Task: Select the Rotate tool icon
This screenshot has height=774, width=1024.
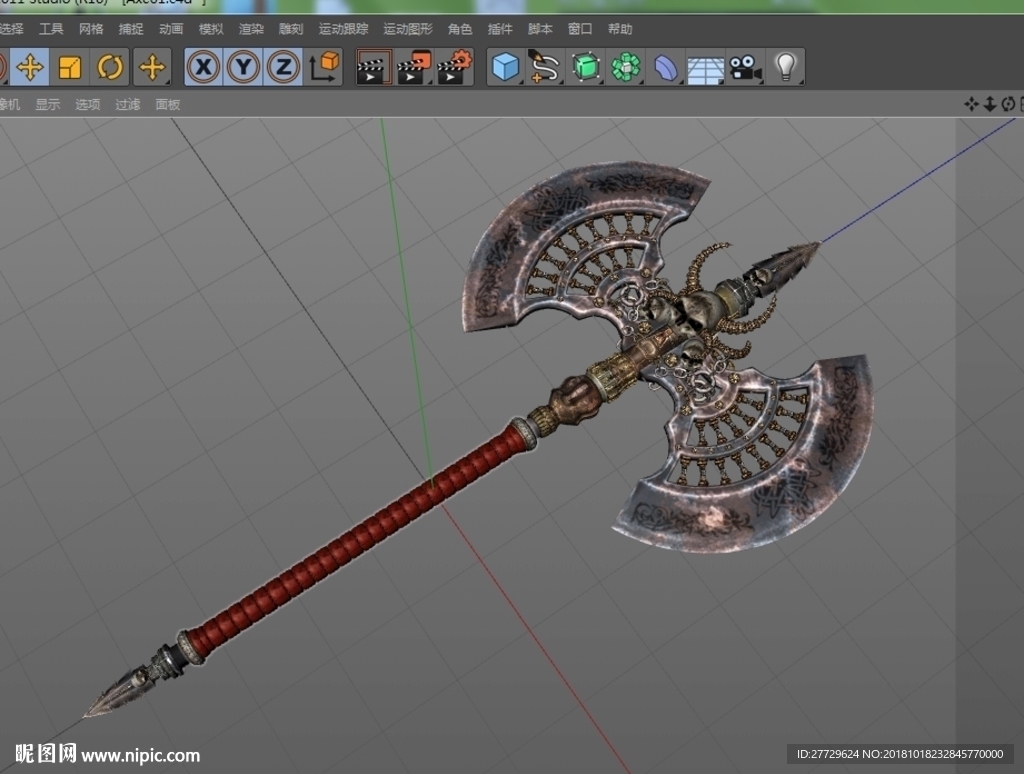Action: (x=109, y=67)
